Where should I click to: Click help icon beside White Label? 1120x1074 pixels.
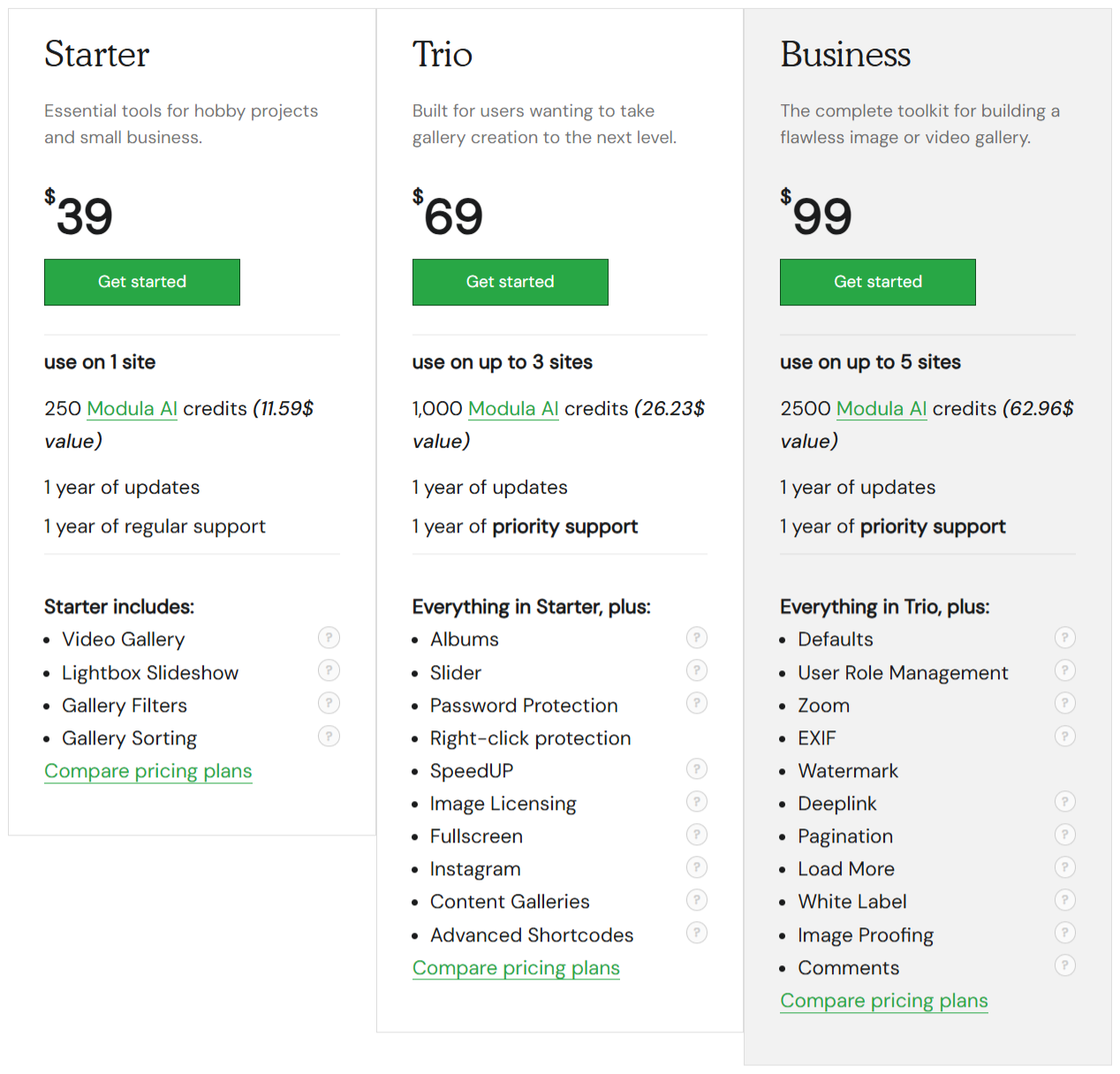[1065, 900]
